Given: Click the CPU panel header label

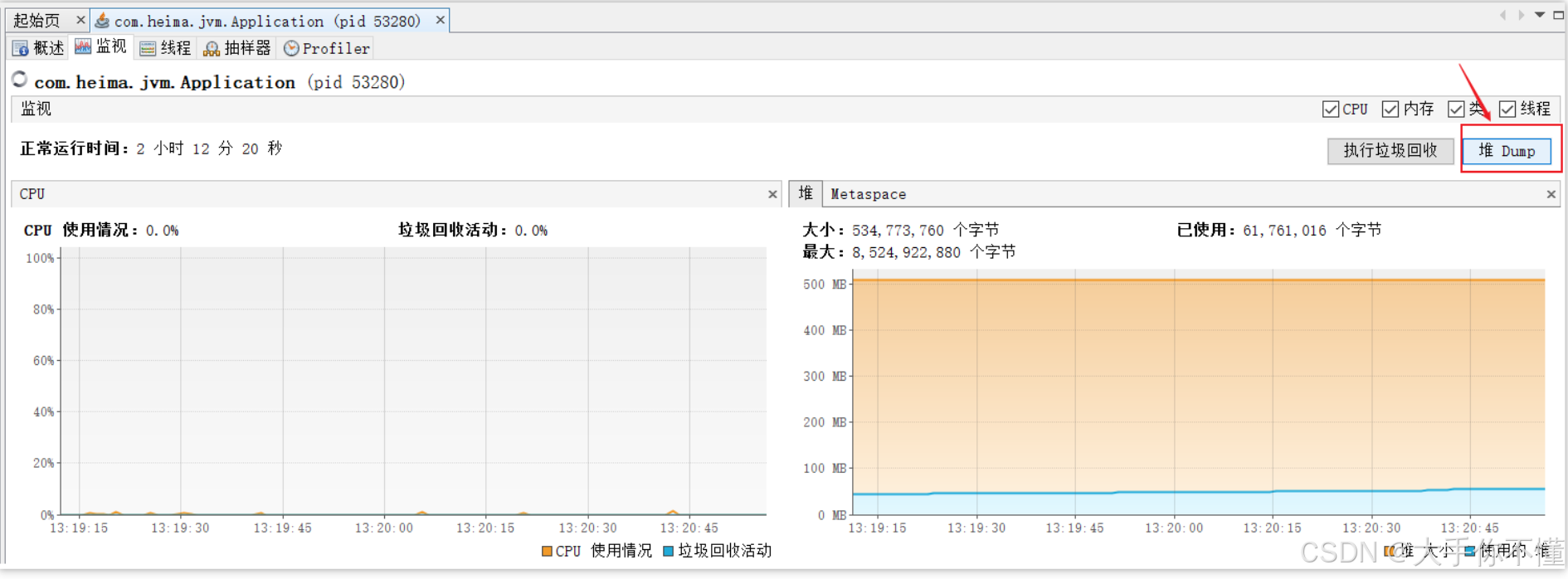Looking at the screenshot, I should [32, 194].
